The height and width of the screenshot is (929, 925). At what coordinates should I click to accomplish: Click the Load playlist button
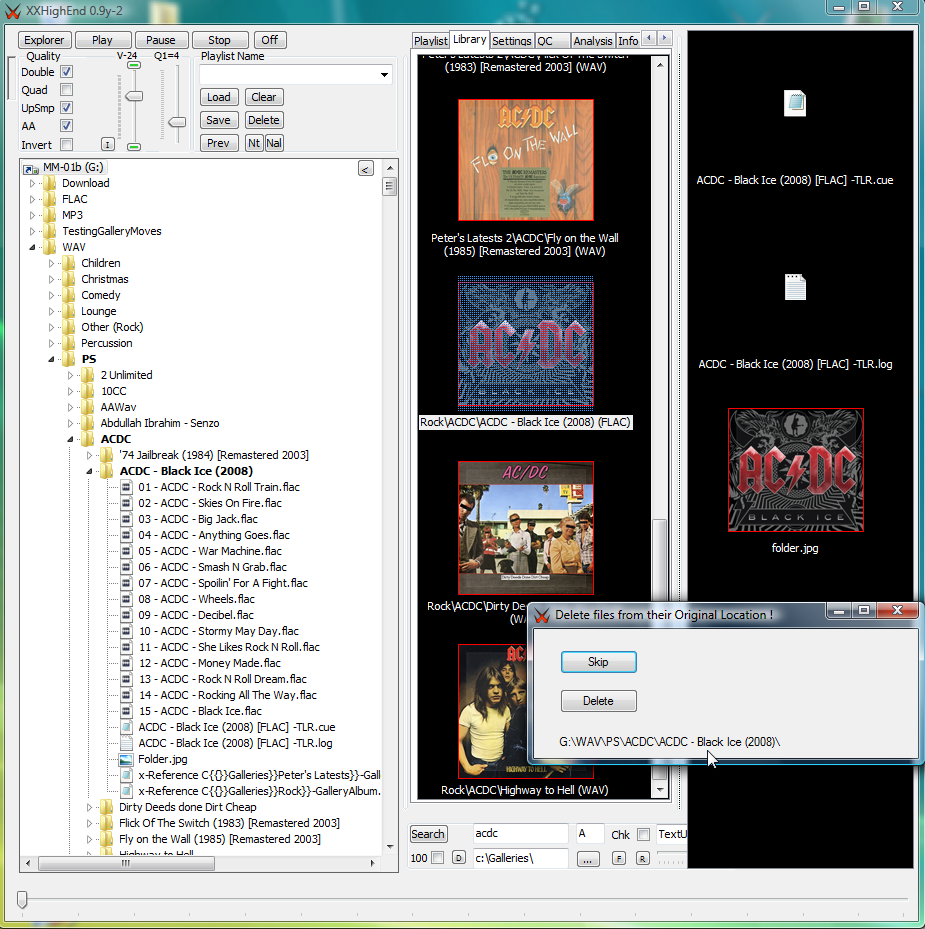click(219, 97)
